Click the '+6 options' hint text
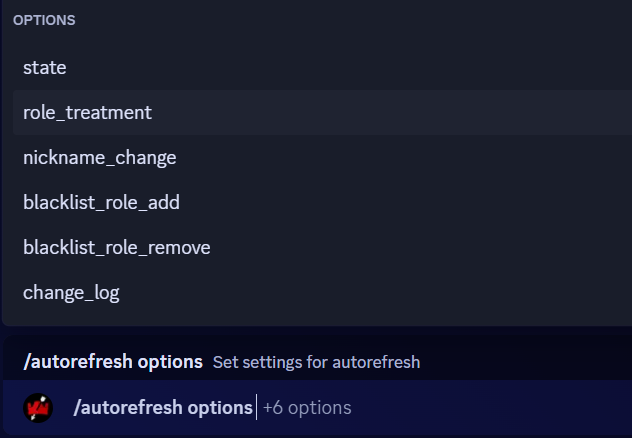 pos(307,408)
